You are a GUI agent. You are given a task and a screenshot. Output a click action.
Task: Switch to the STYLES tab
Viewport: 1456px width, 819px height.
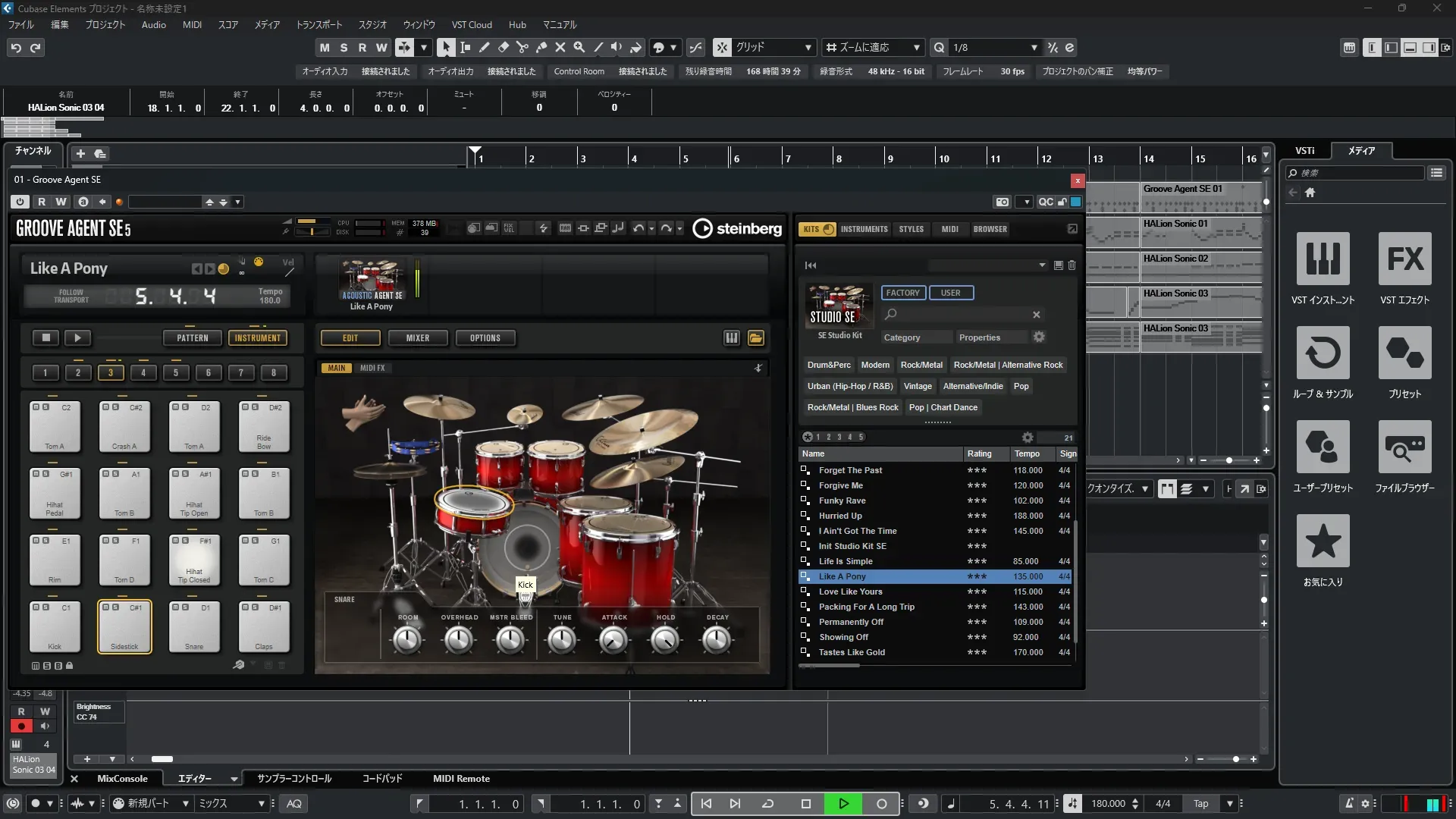point(911,229)
